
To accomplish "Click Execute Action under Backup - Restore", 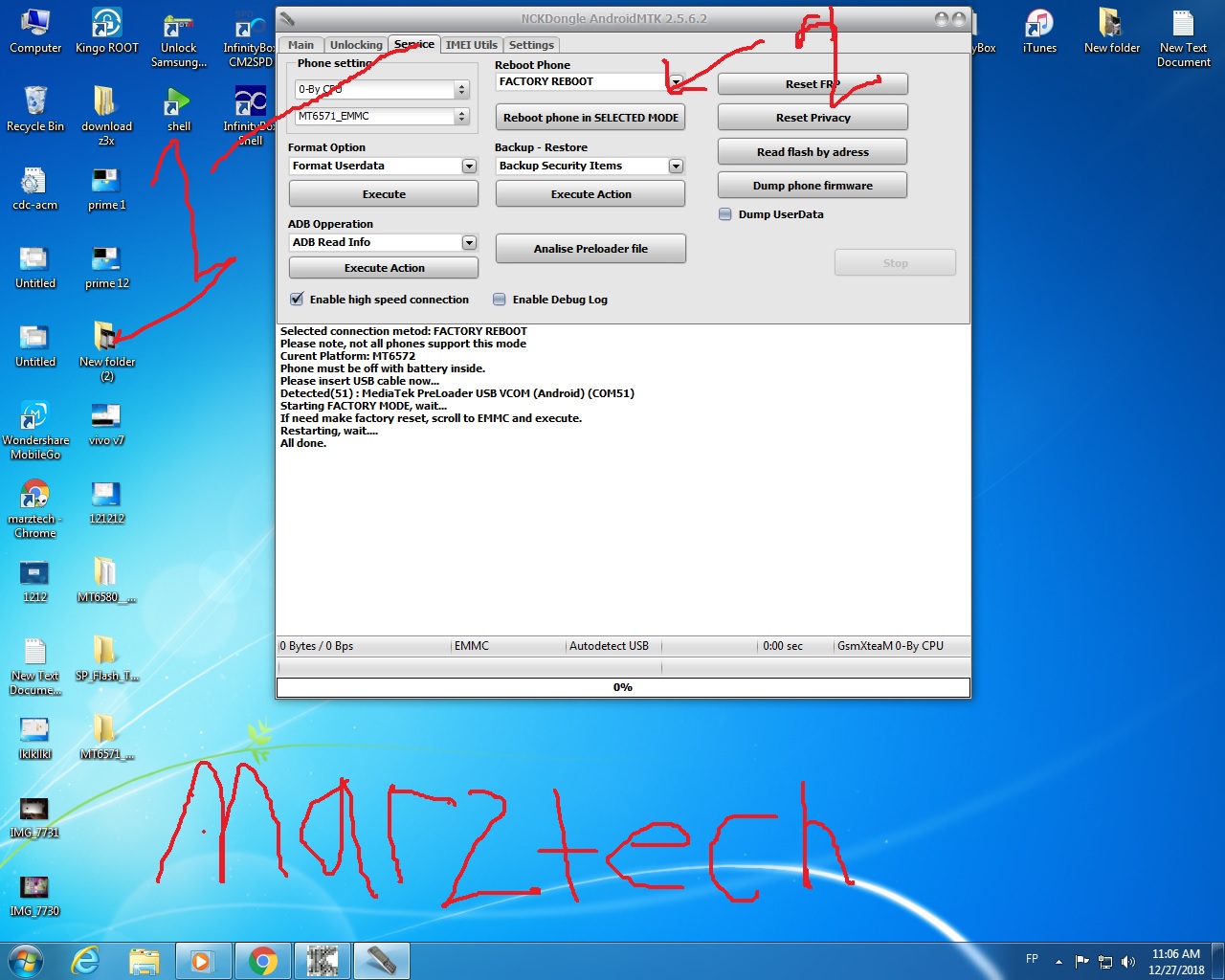I will point(590,194).
